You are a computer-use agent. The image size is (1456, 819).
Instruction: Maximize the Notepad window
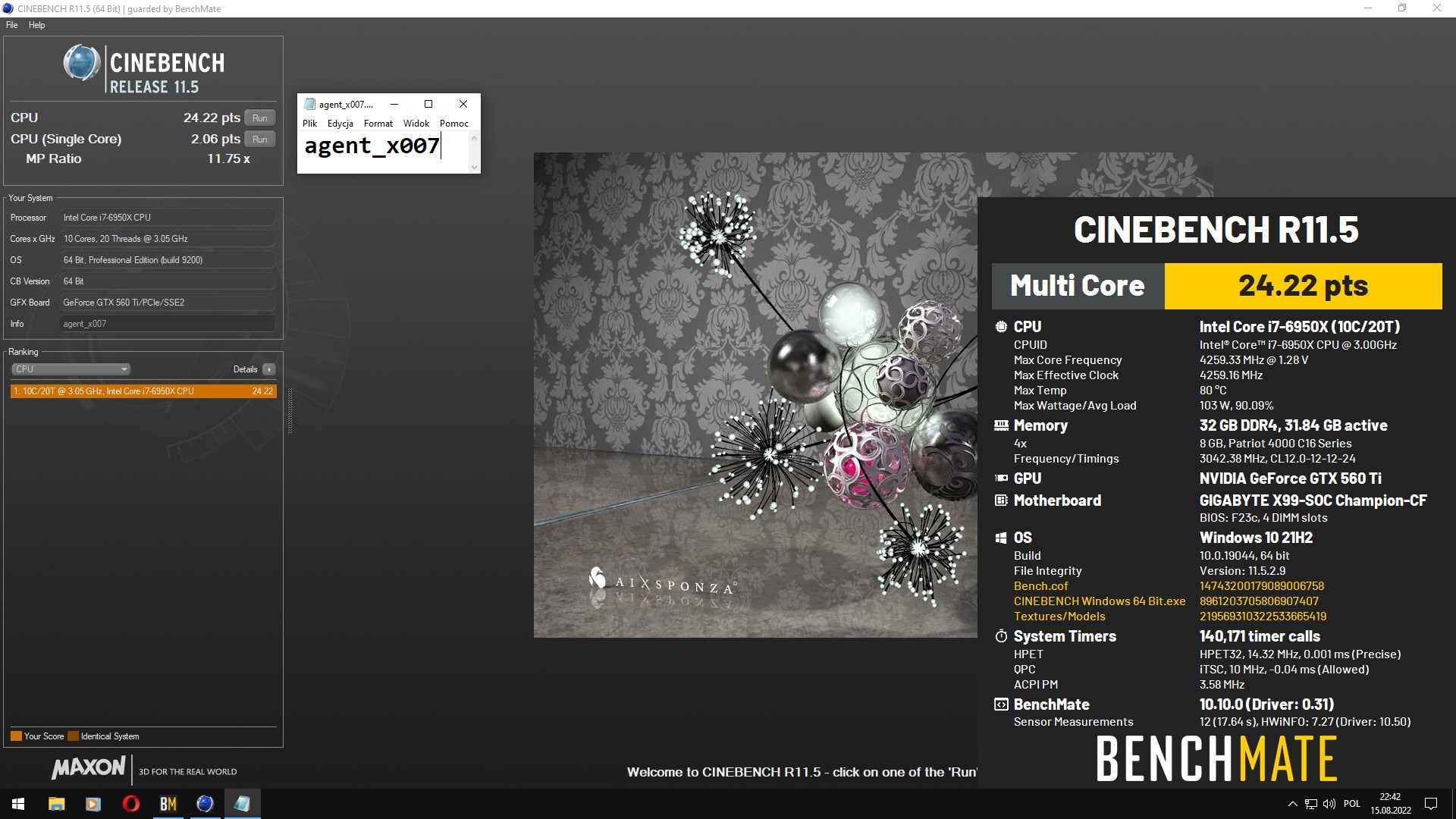(428, 104)
